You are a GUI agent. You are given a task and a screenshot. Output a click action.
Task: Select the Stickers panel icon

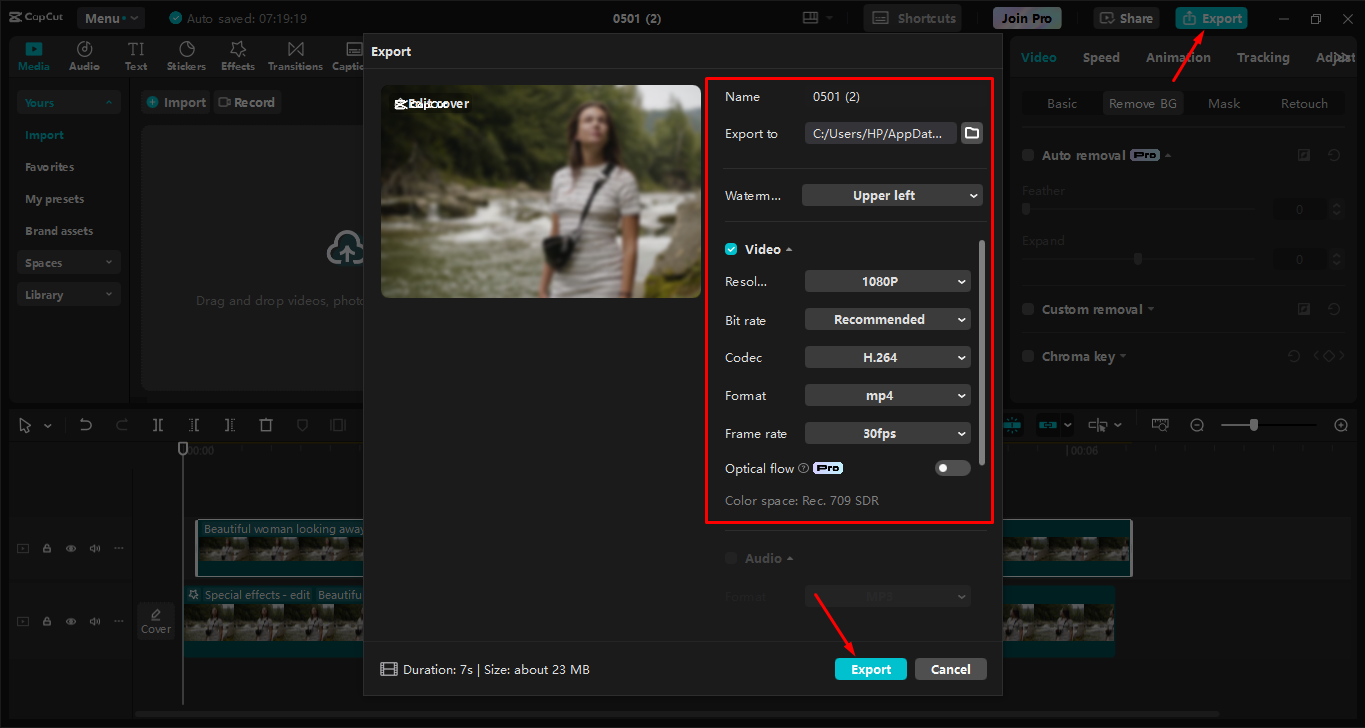pos(186,55)
